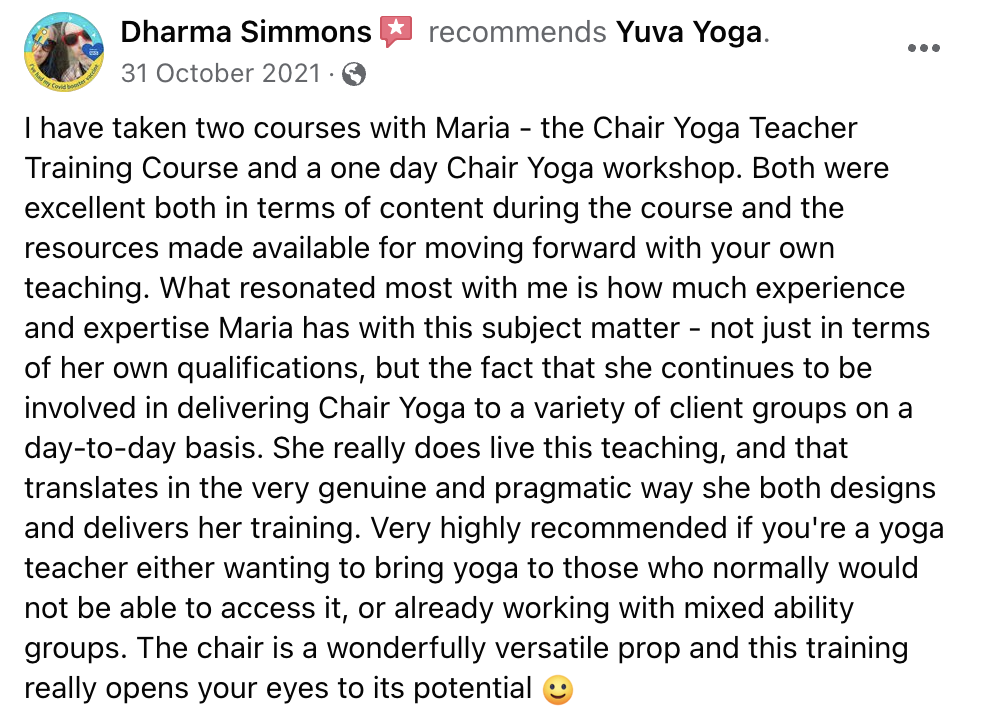Open the Dharma Simmons profile name link
988x726 pixels.
click(x=246, y=32)
